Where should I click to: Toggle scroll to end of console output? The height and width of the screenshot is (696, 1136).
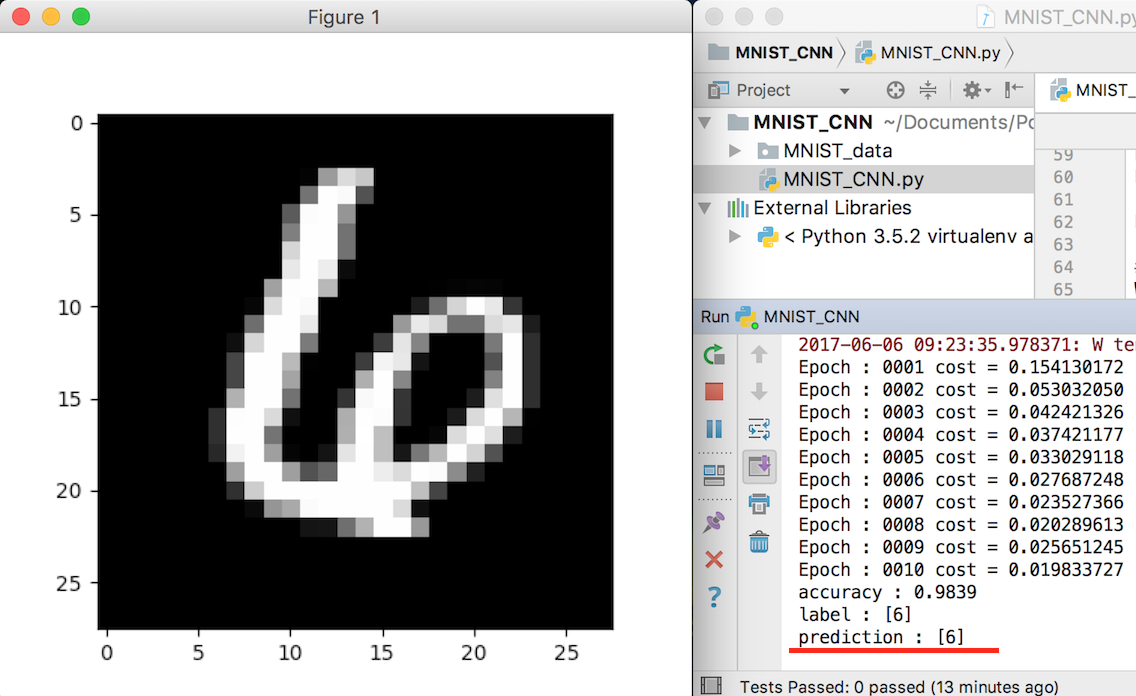759,466
